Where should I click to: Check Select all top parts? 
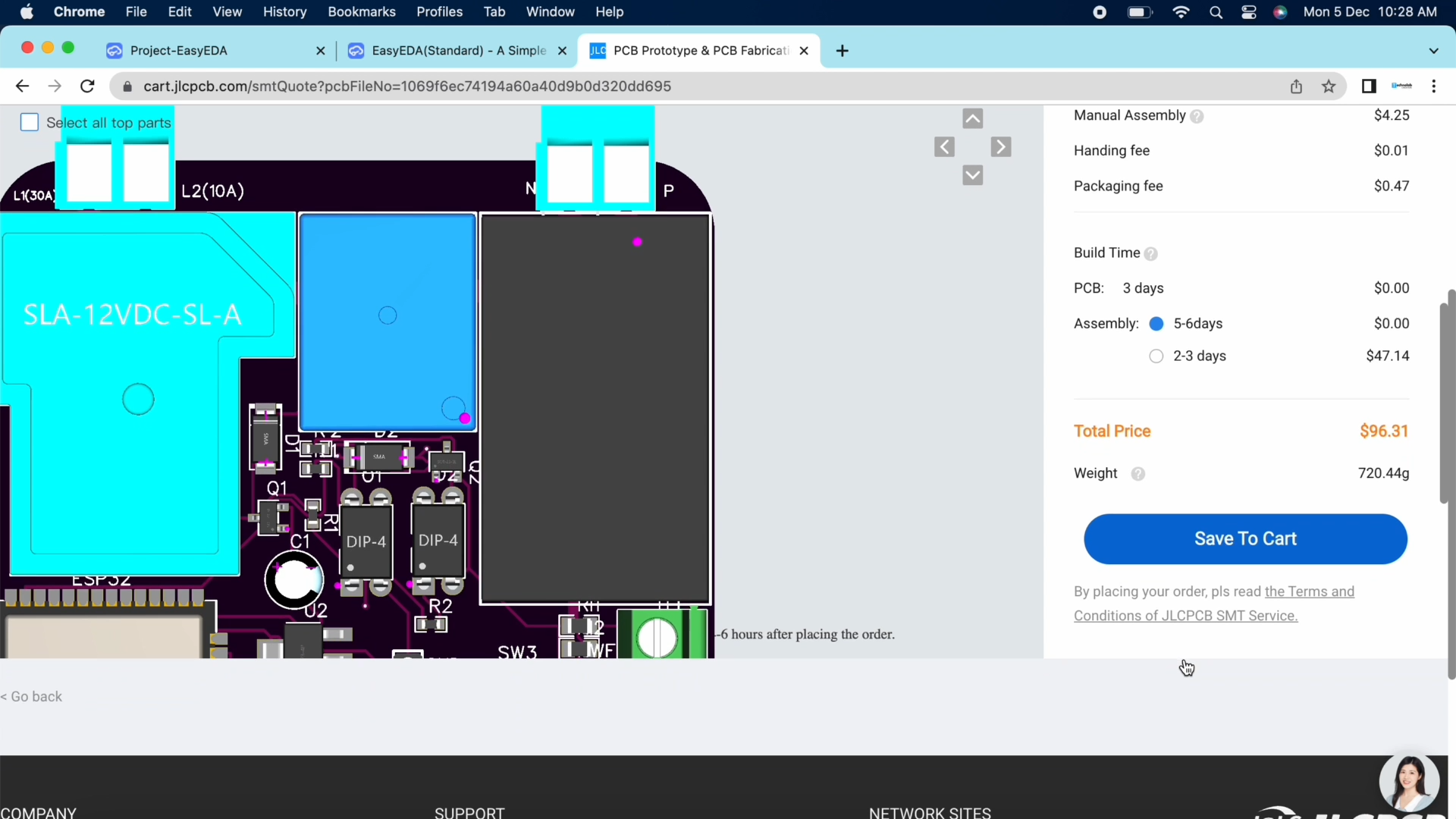coord(30,122)
